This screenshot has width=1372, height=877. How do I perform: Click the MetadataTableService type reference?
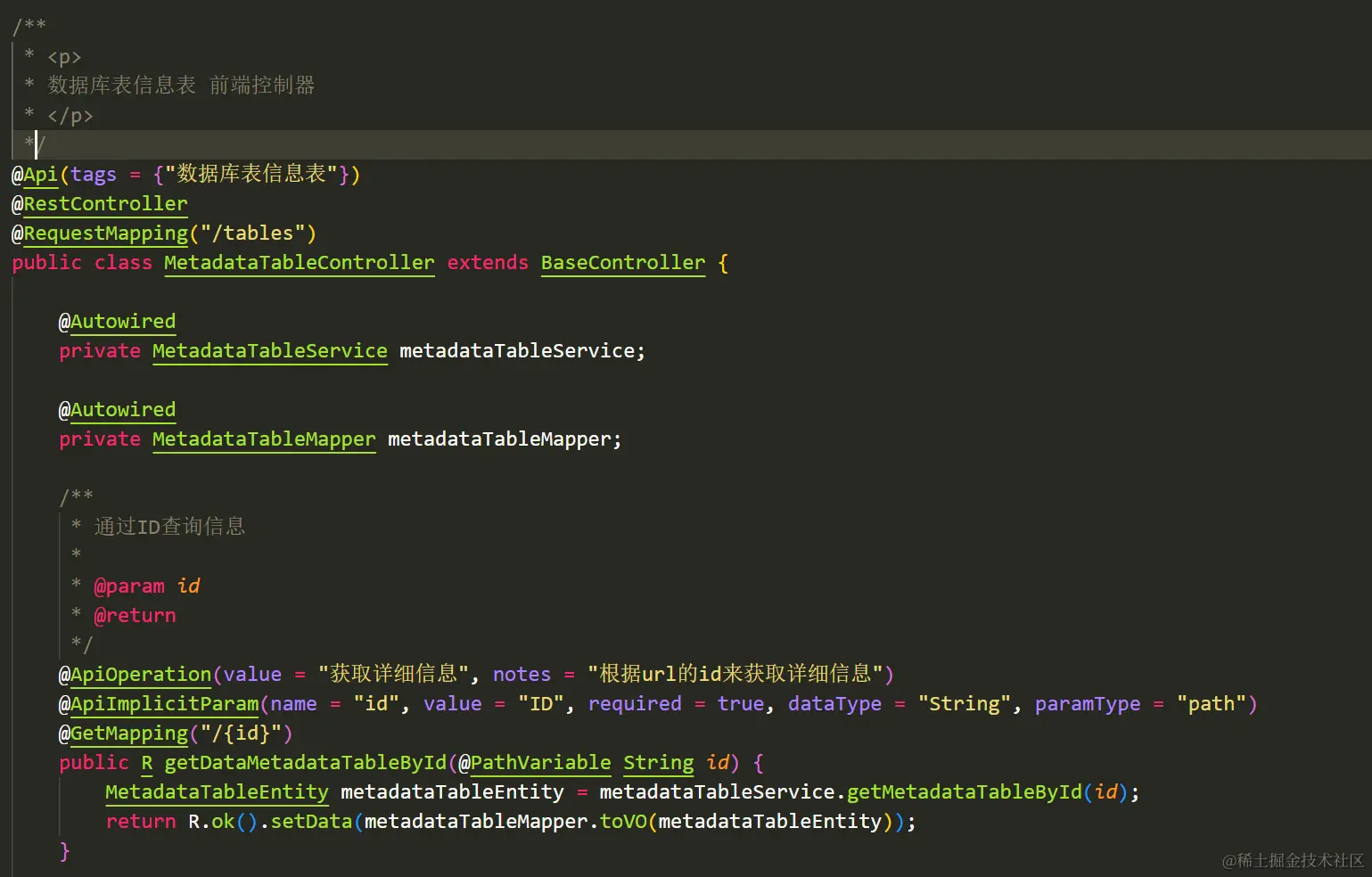click(x=269, y=350)
